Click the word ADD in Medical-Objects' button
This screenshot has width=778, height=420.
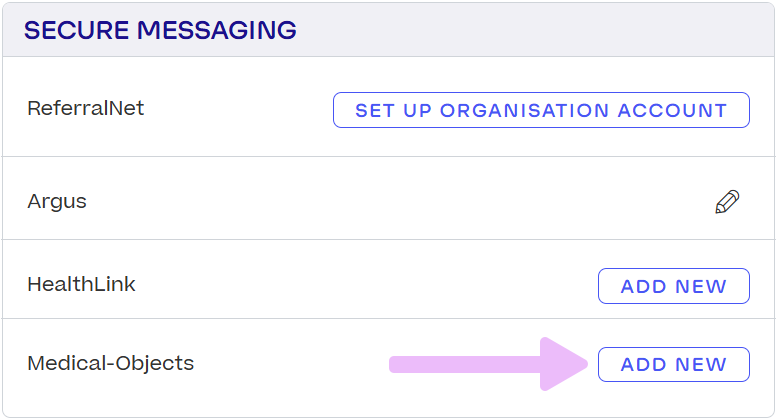pyautogui.click(x=644, y=365)
